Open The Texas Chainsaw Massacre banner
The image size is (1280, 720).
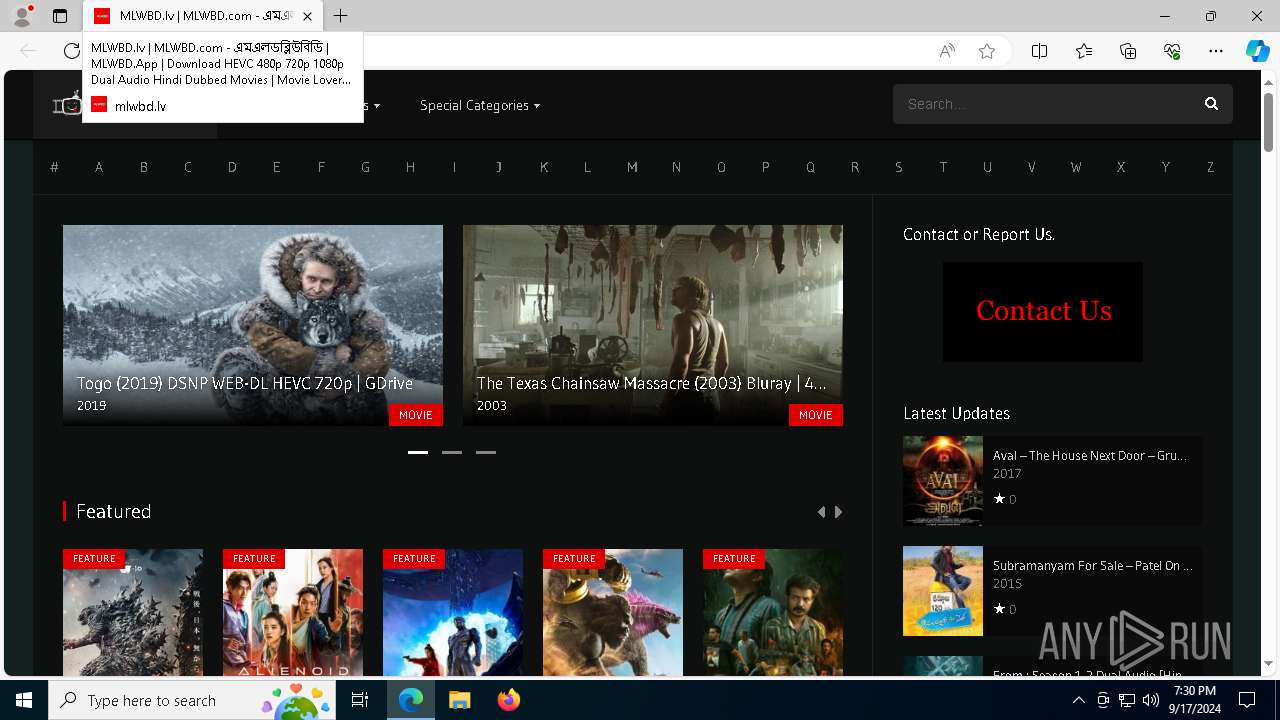pos(653,325)
